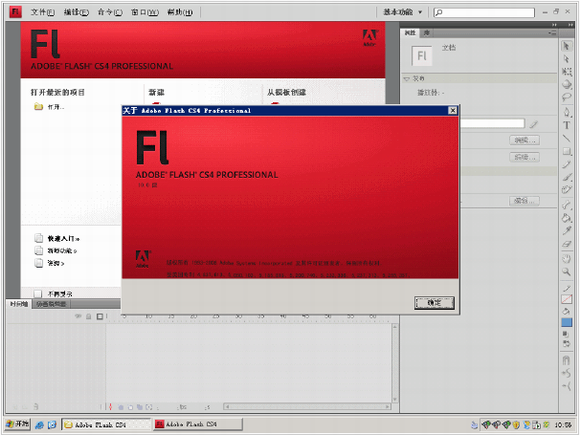Select the Selection arrow tool
Screen dimensions: 580x435
[566, 46]
